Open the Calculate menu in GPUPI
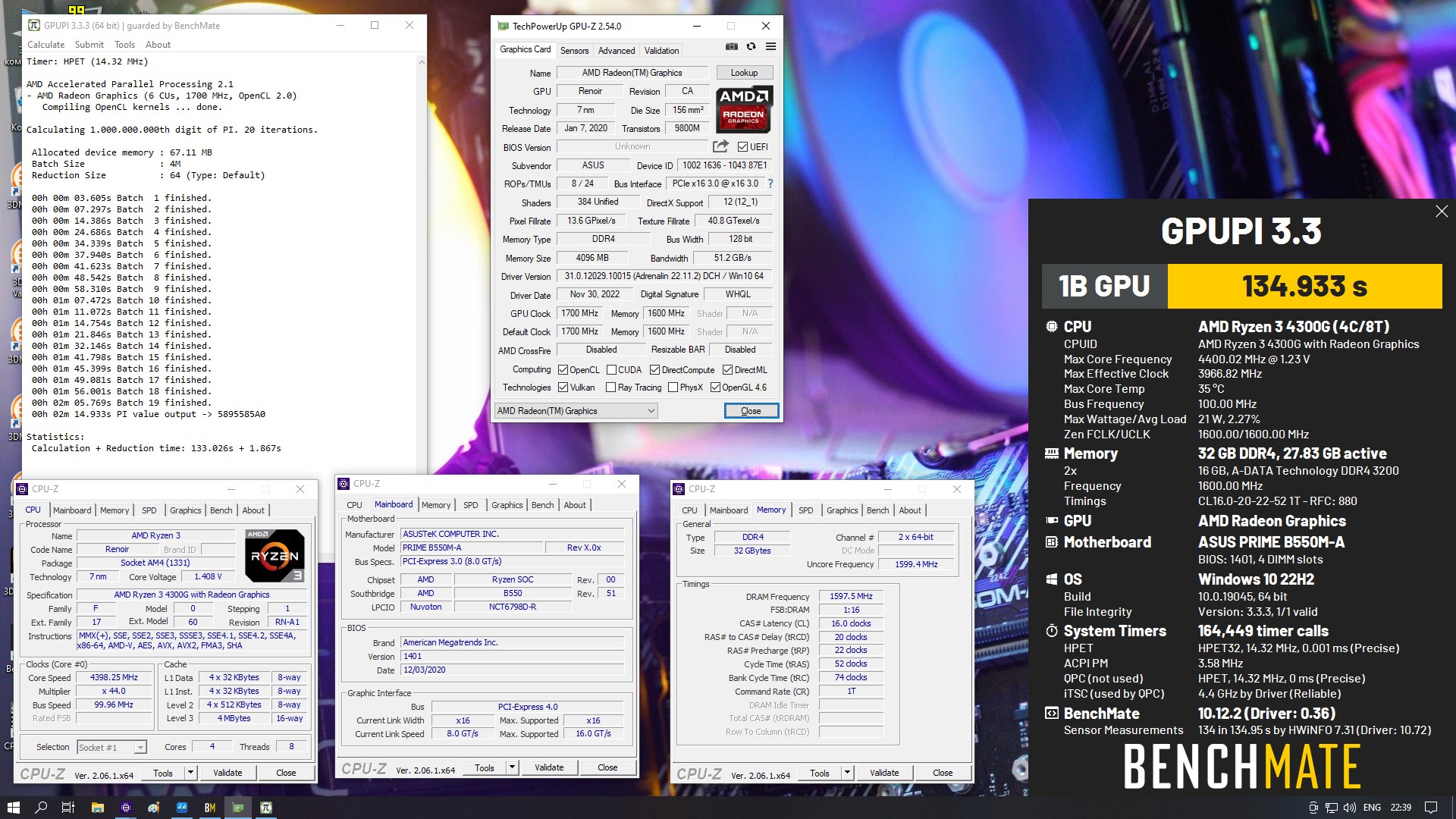This screenshot has height=819, width=1456. click(46, 45)
